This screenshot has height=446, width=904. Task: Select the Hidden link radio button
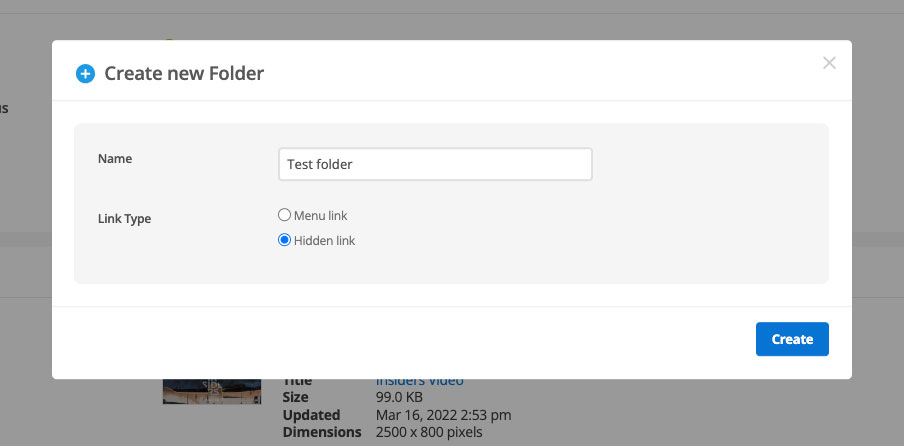coord(284,240)
